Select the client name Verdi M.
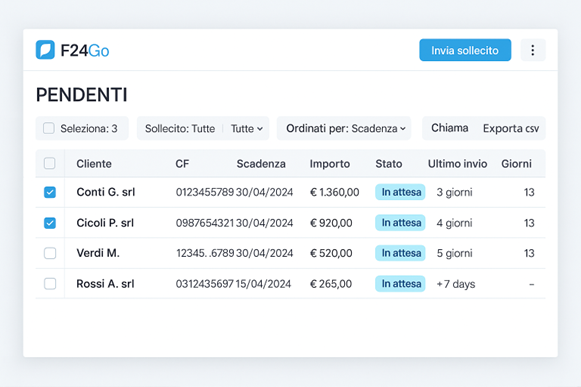The width and height of the screenshot is (581, 387). [98, 253]
